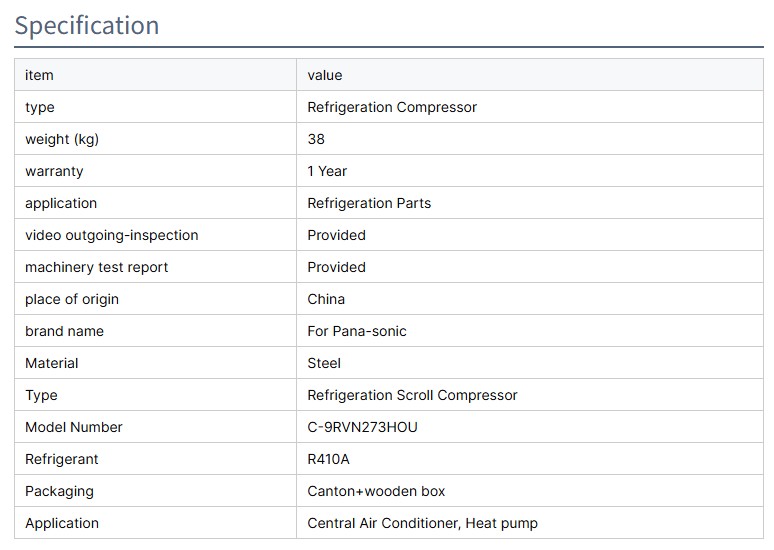Select the refrigerant value R410A

pyautogui.click(x=329, y=459)
